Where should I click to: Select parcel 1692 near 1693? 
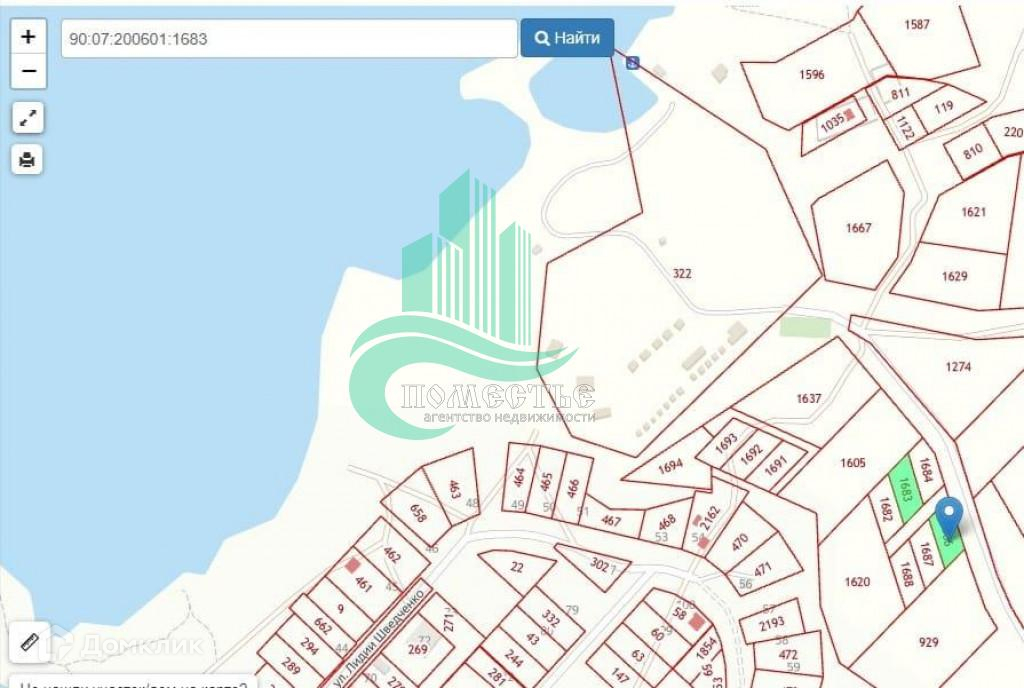[751, 453]
